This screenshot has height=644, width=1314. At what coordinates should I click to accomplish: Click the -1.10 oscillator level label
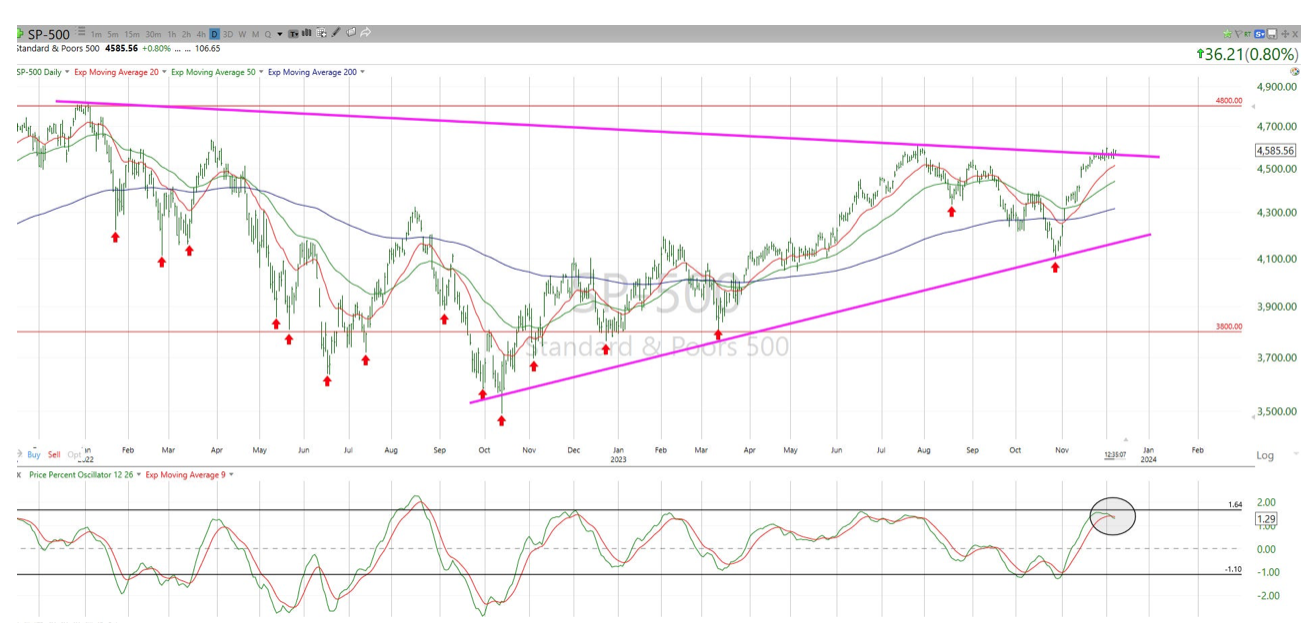point(1233,570)
